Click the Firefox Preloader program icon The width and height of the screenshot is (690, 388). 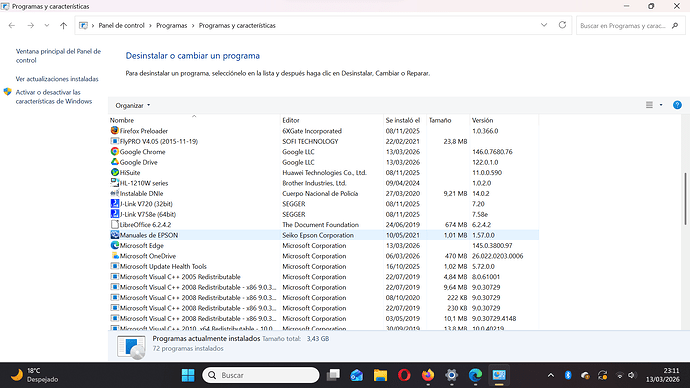[114, 131]
